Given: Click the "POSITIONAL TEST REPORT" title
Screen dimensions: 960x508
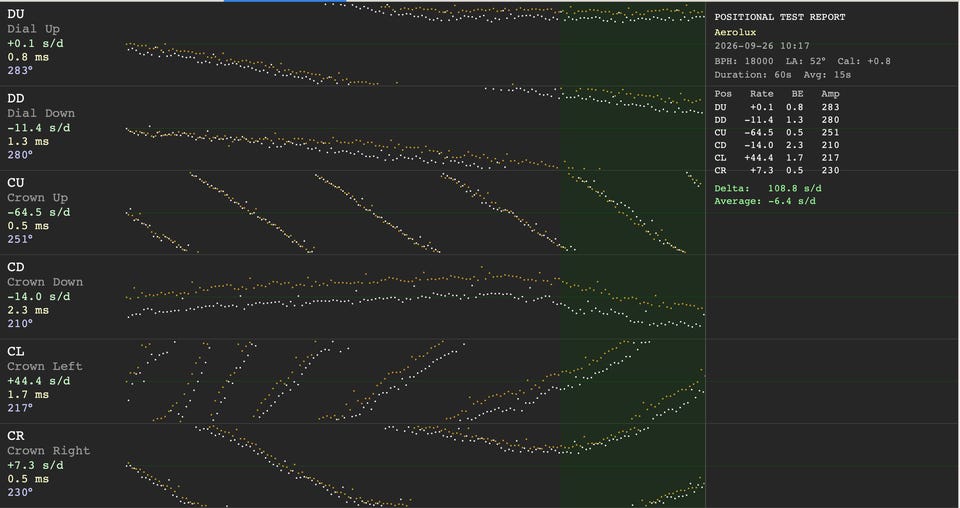Looking at the screenshot, I should tap(779, 17).
